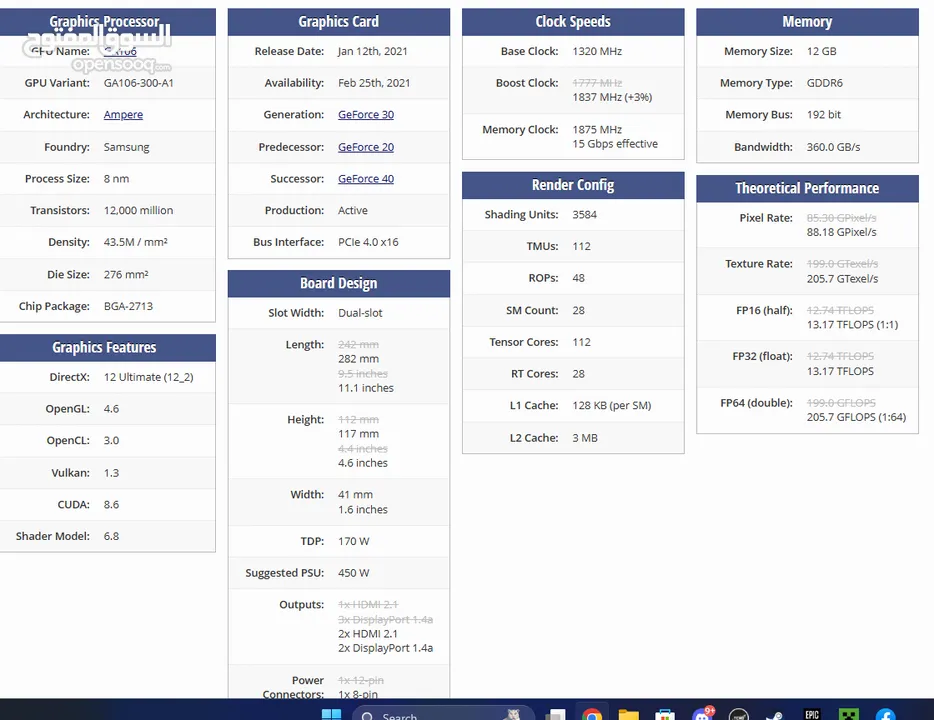Click the tiger image in the search box
The height and width of the screenshot is (720, 934).
[513, 714]
